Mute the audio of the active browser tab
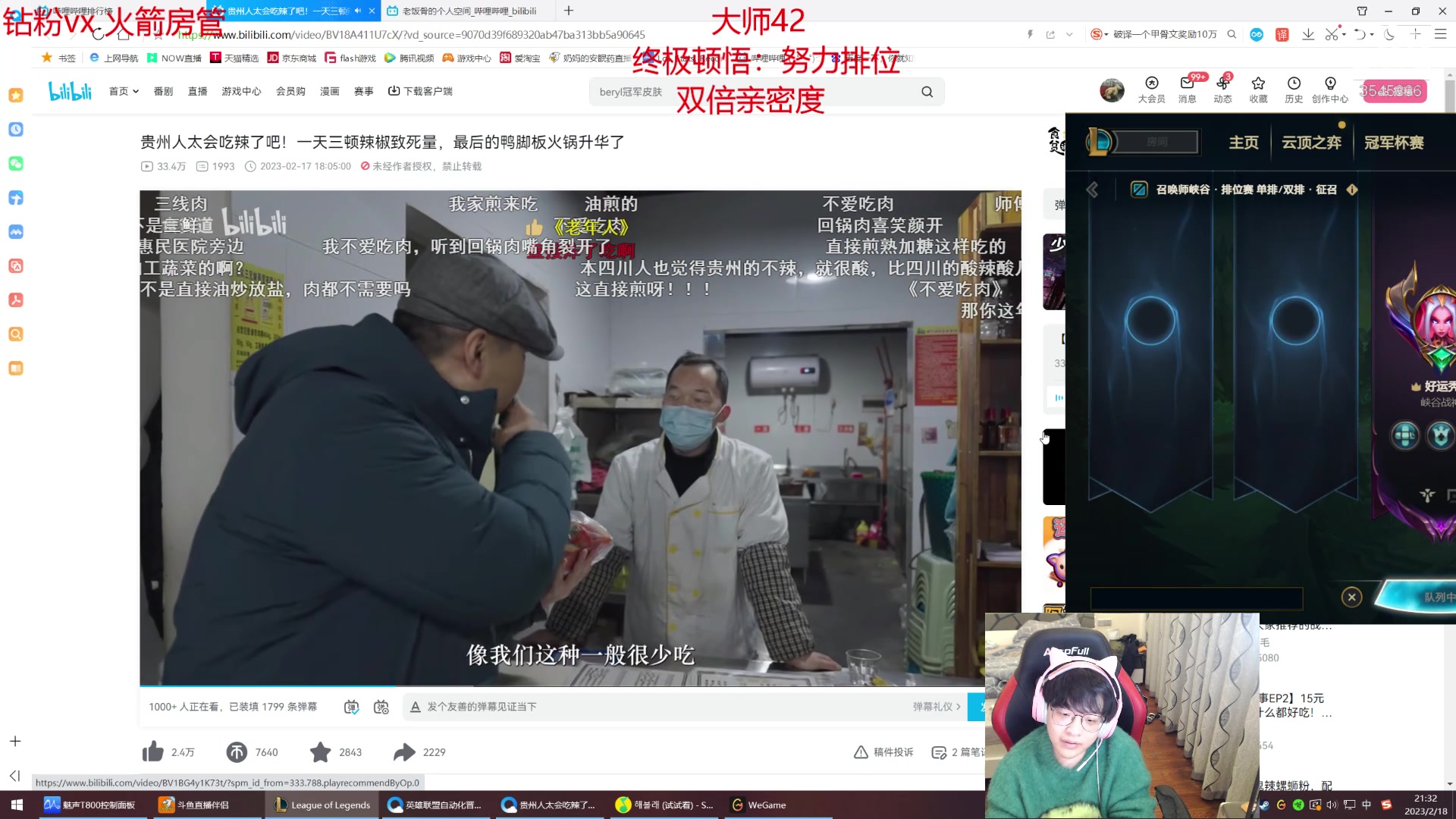 click(x=358, y=11)
